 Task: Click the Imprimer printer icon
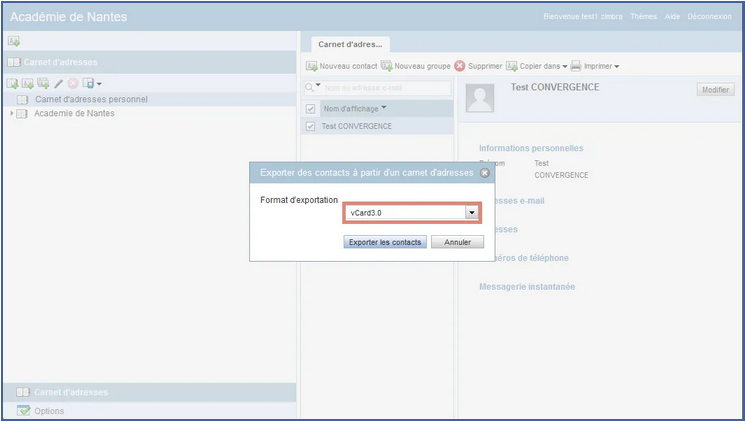point(576,66)
